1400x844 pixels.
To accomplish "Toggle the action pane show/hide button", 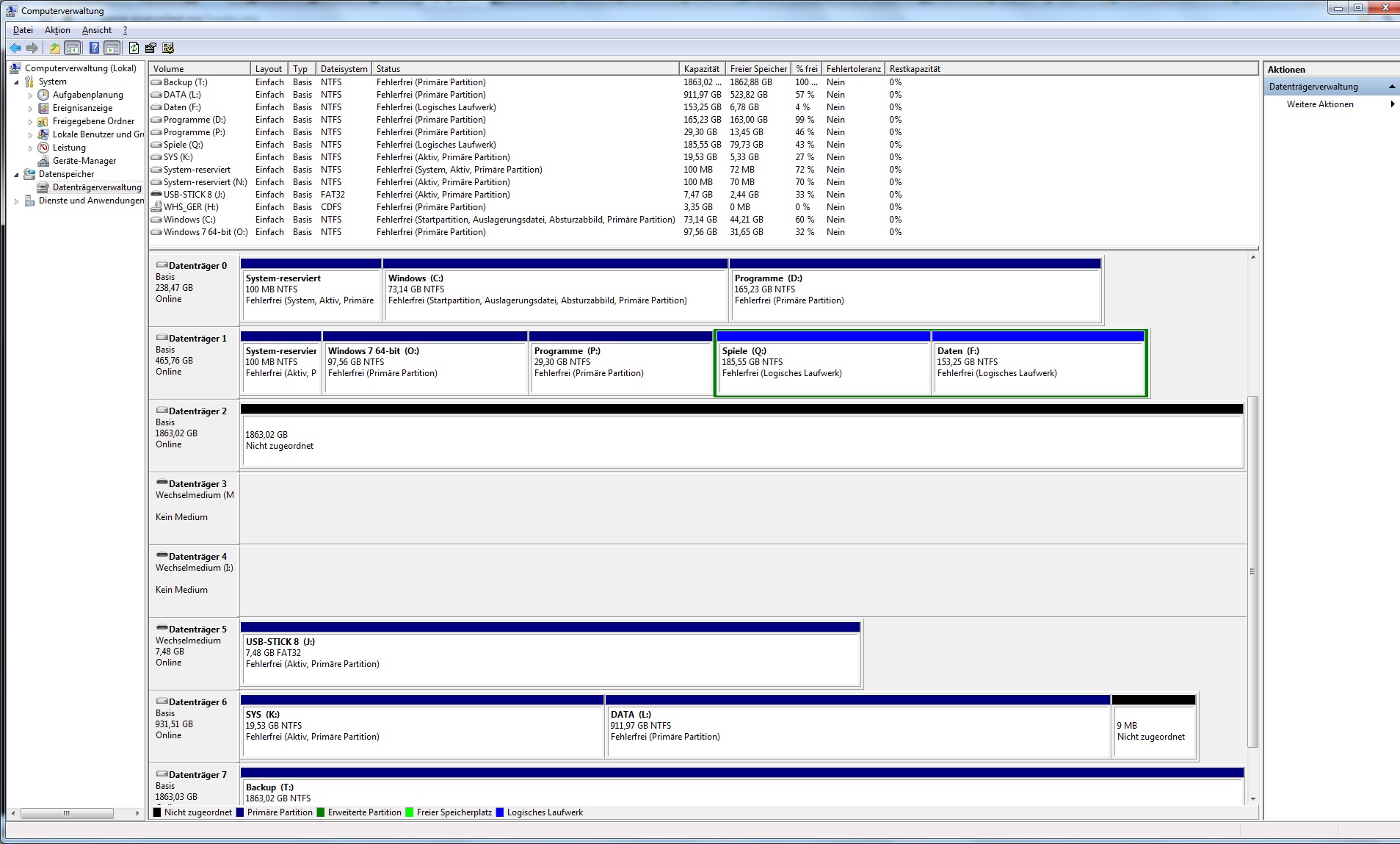I will coord(112,48).
